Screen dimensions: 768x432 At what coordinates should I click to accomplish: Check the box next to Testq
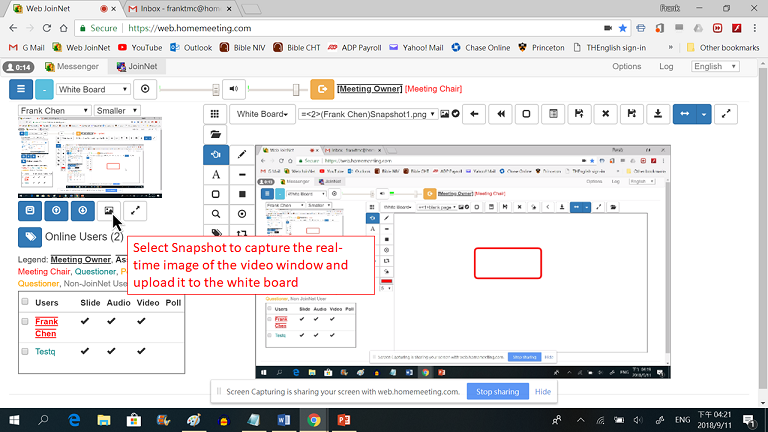click(x=25, y=351)
